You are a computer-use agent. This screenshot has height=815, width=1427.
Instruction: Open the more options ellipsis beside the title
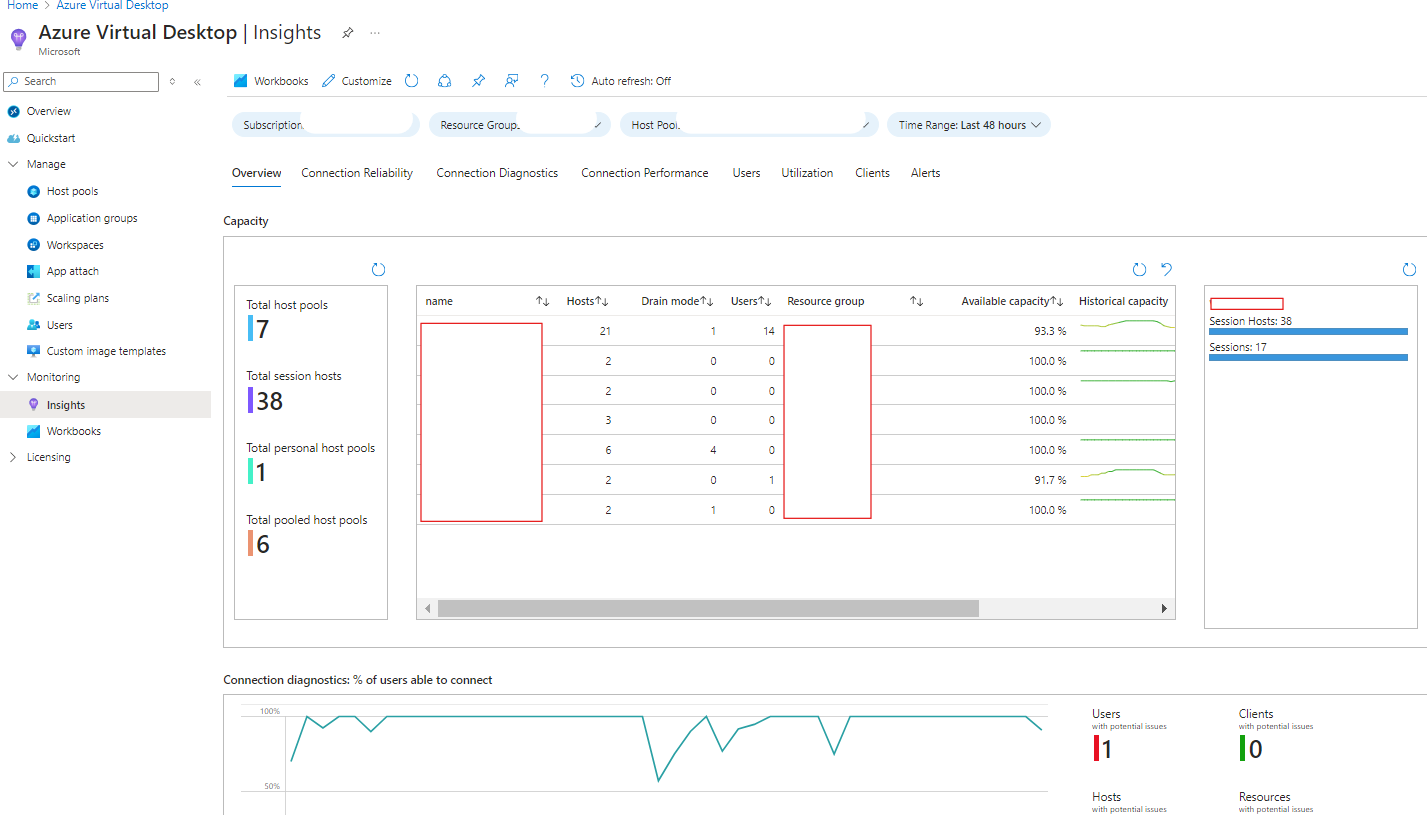point(375,33)
